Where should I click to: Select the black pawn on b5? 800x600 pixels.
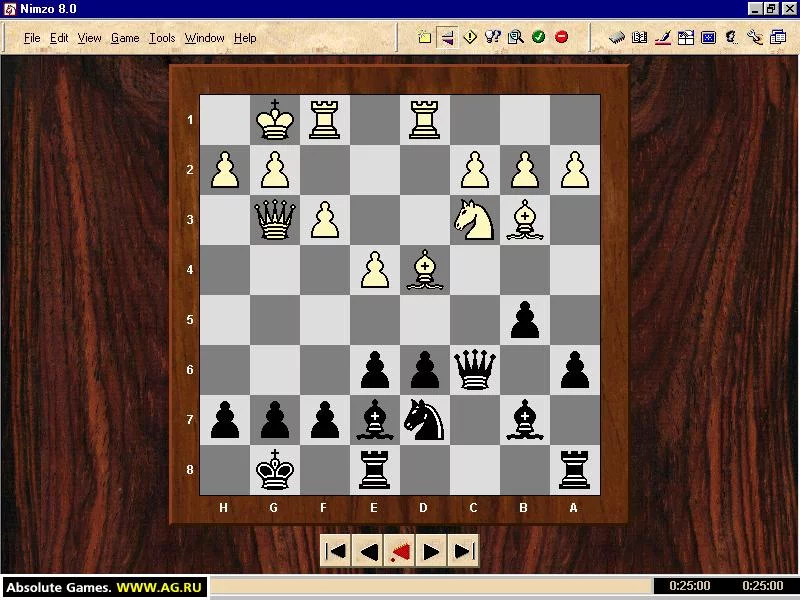(x=524, y=320)
